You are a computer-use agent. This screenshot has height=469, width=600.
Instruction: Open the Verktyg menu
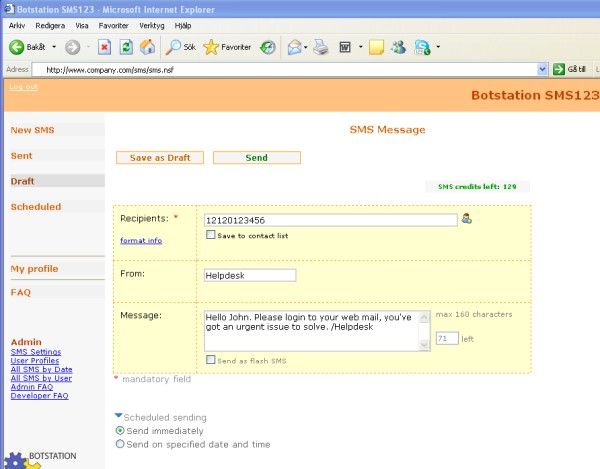click(152, 26)
